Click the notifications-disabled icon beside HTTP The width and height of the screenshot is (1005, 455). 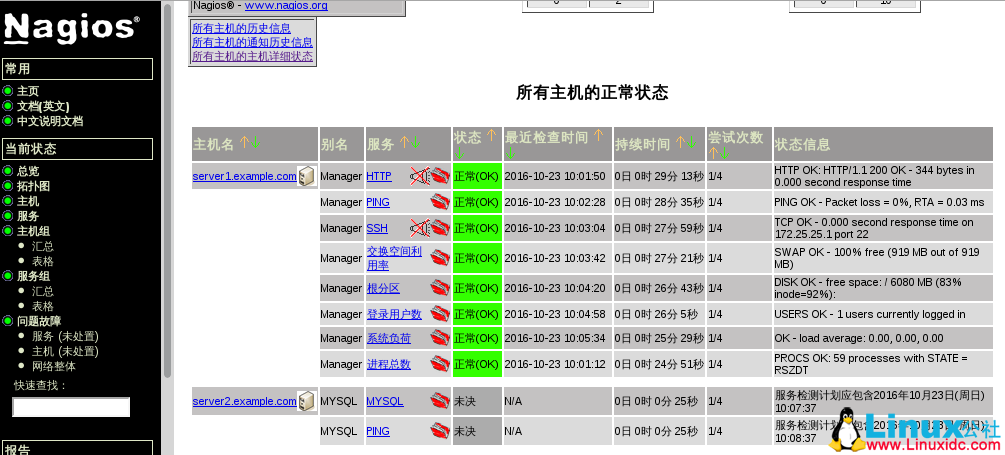[420, 177]
